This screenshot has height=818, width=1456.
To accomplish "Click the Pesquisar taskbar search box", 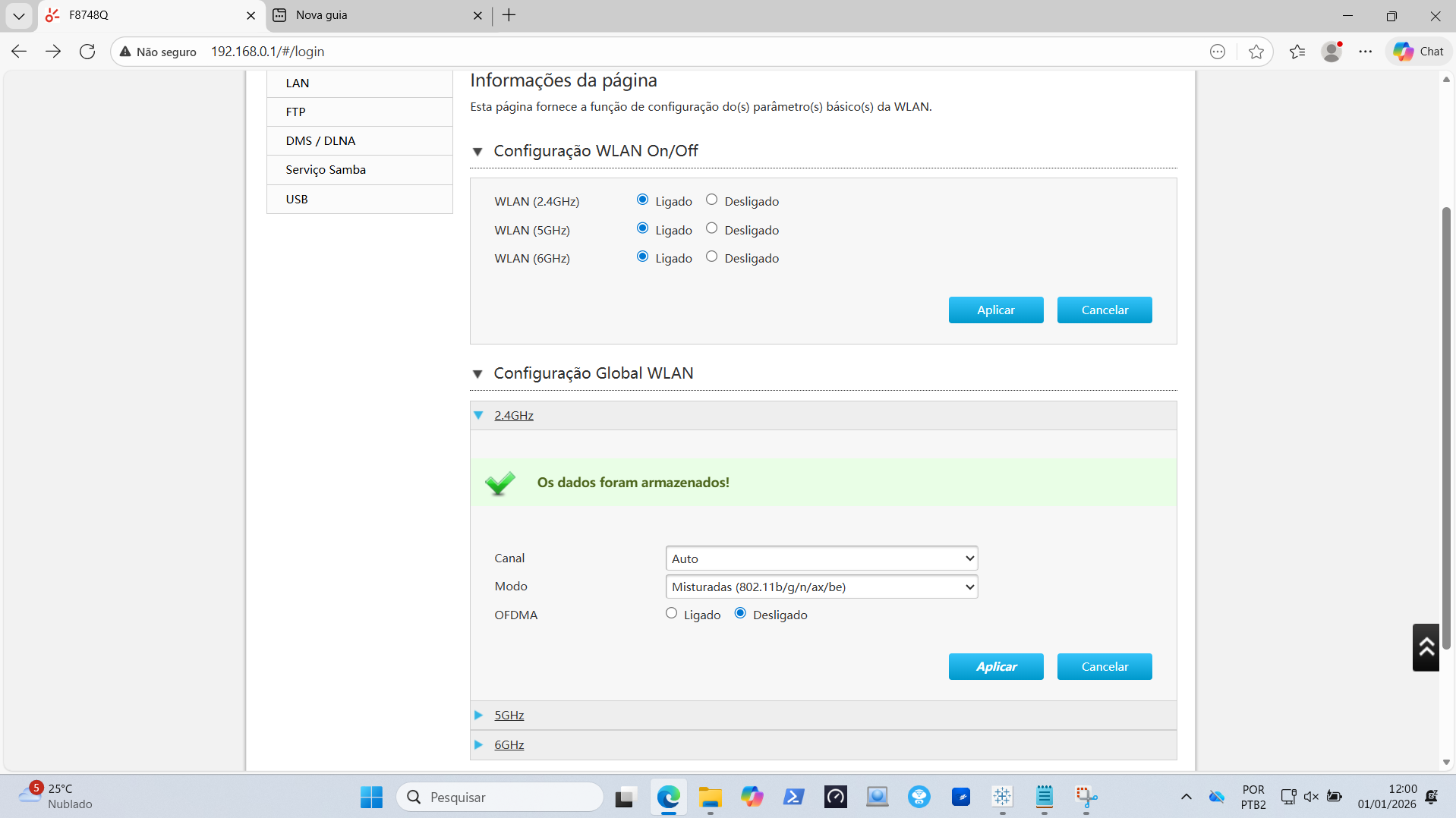I will pyautogui.click(x=501, y=797).
